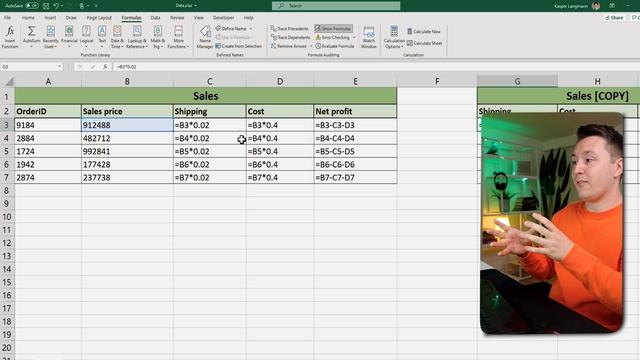Select row 10 header
Viewport: 640px width, 360px height.
coord(7,217)
